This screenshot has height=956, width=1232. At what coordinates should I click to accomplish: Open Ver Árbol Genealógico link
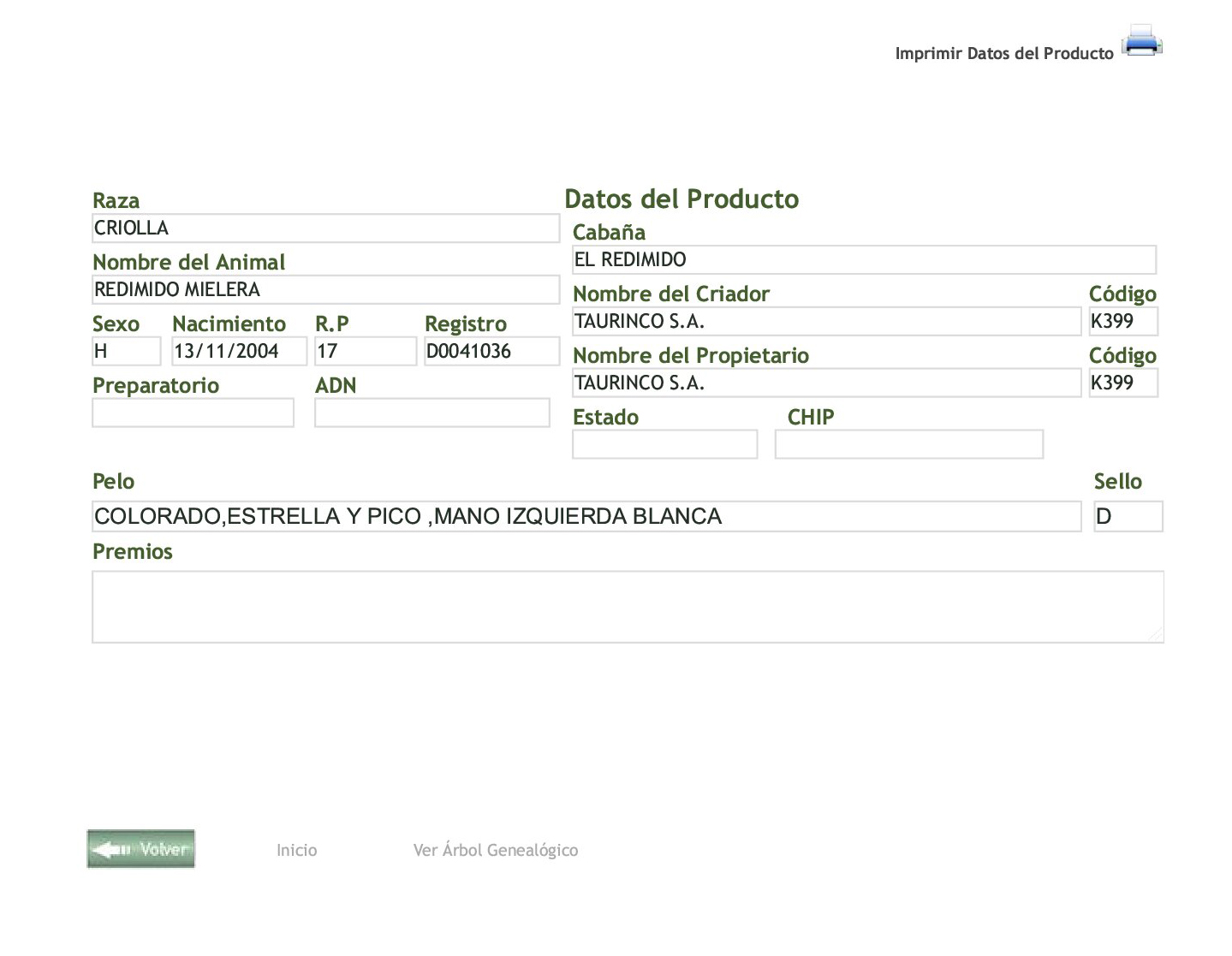[x=495, y=850]
